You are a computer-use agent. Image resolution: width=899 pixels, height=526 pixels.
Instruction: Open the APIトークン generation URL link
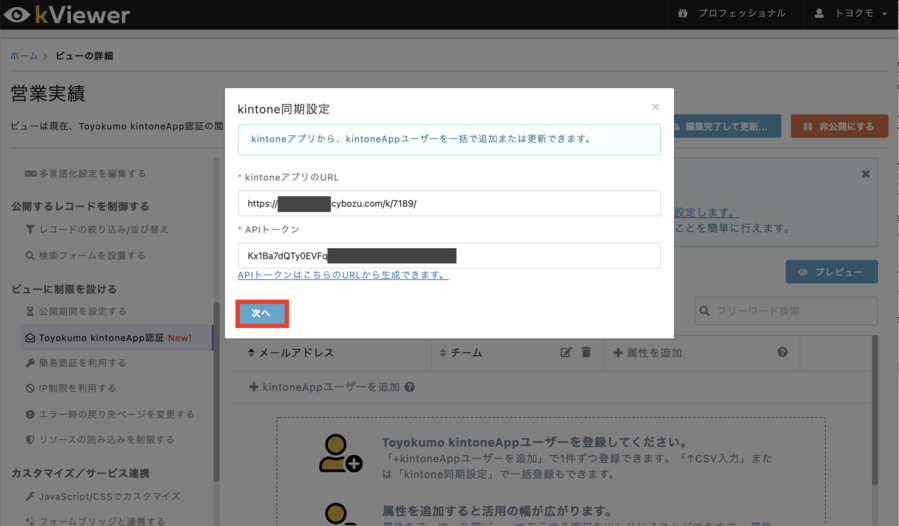[343, 275]
